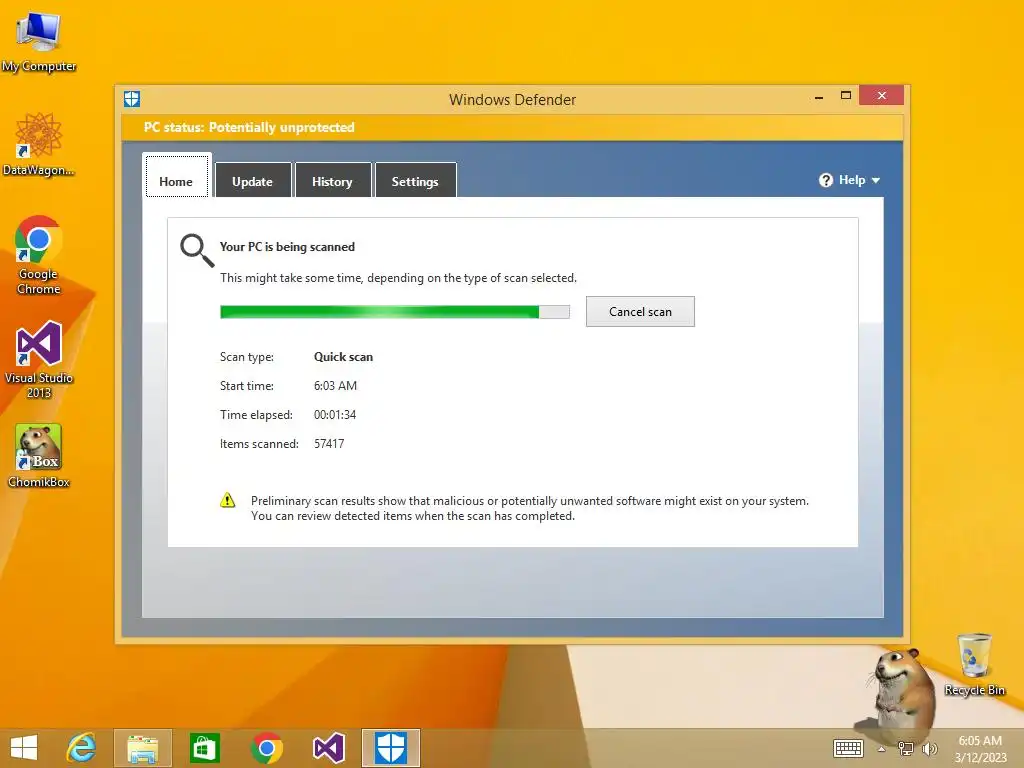Click the 'Items scanned:' label

coord(259,444)
